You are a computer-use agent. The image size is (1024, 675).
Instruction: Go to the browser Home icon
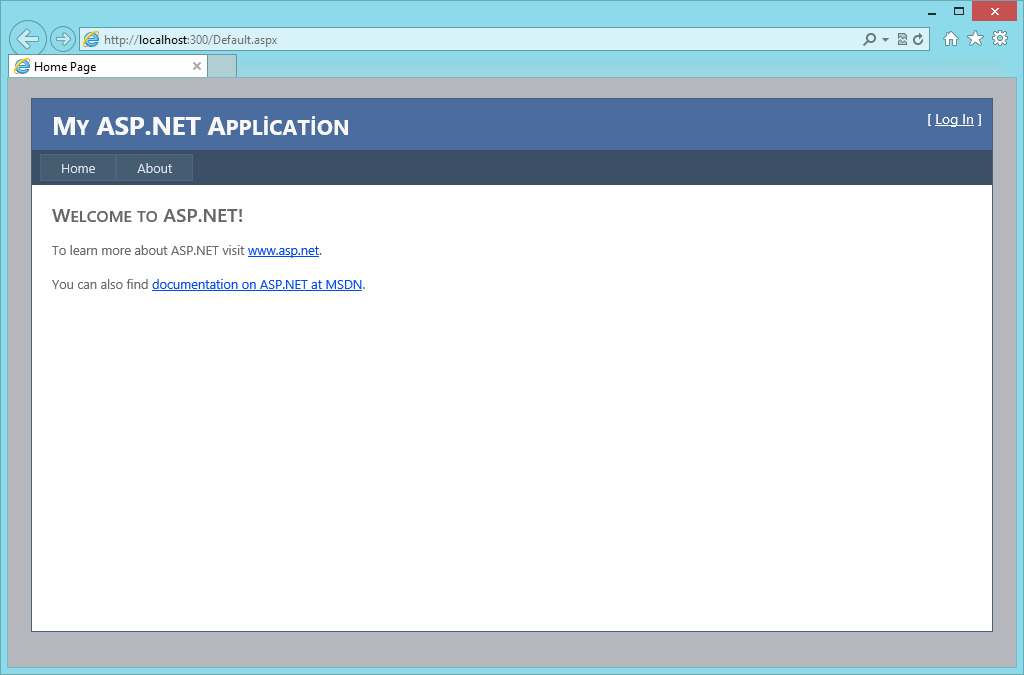point(951,39)
